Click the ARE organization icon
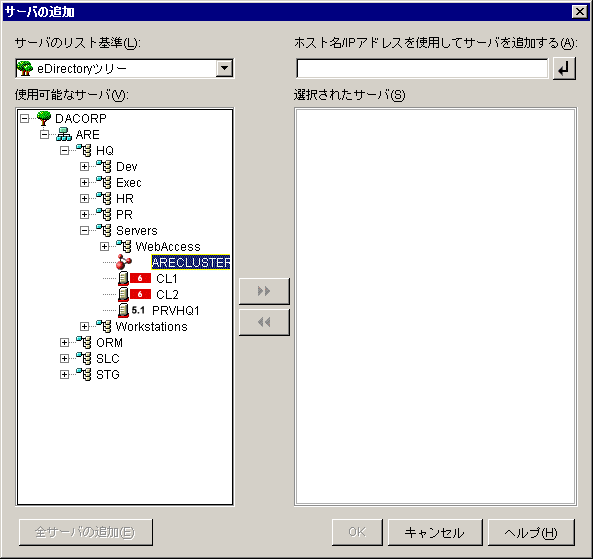The height and width of the screenshot is (559, 593). [64, 134]
